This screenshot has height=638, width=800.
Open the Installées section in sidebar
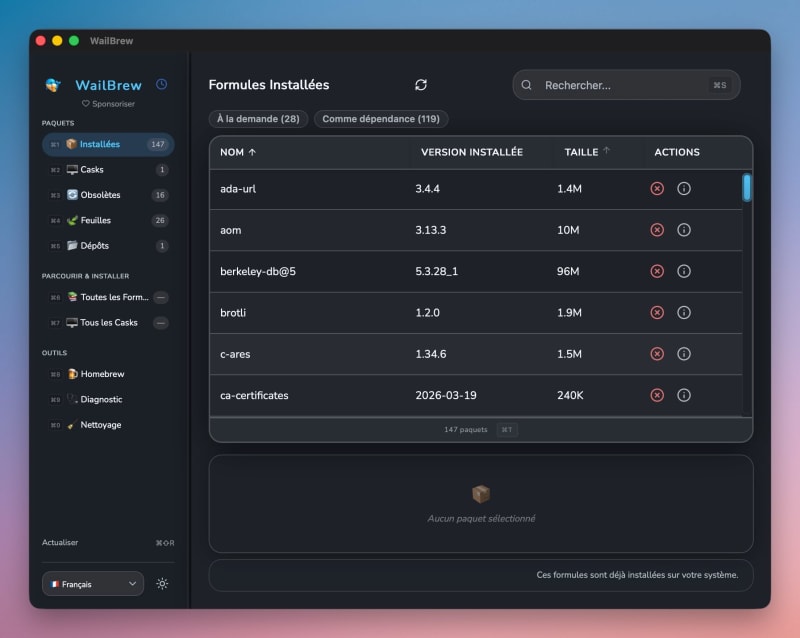(x=108, y=144)
